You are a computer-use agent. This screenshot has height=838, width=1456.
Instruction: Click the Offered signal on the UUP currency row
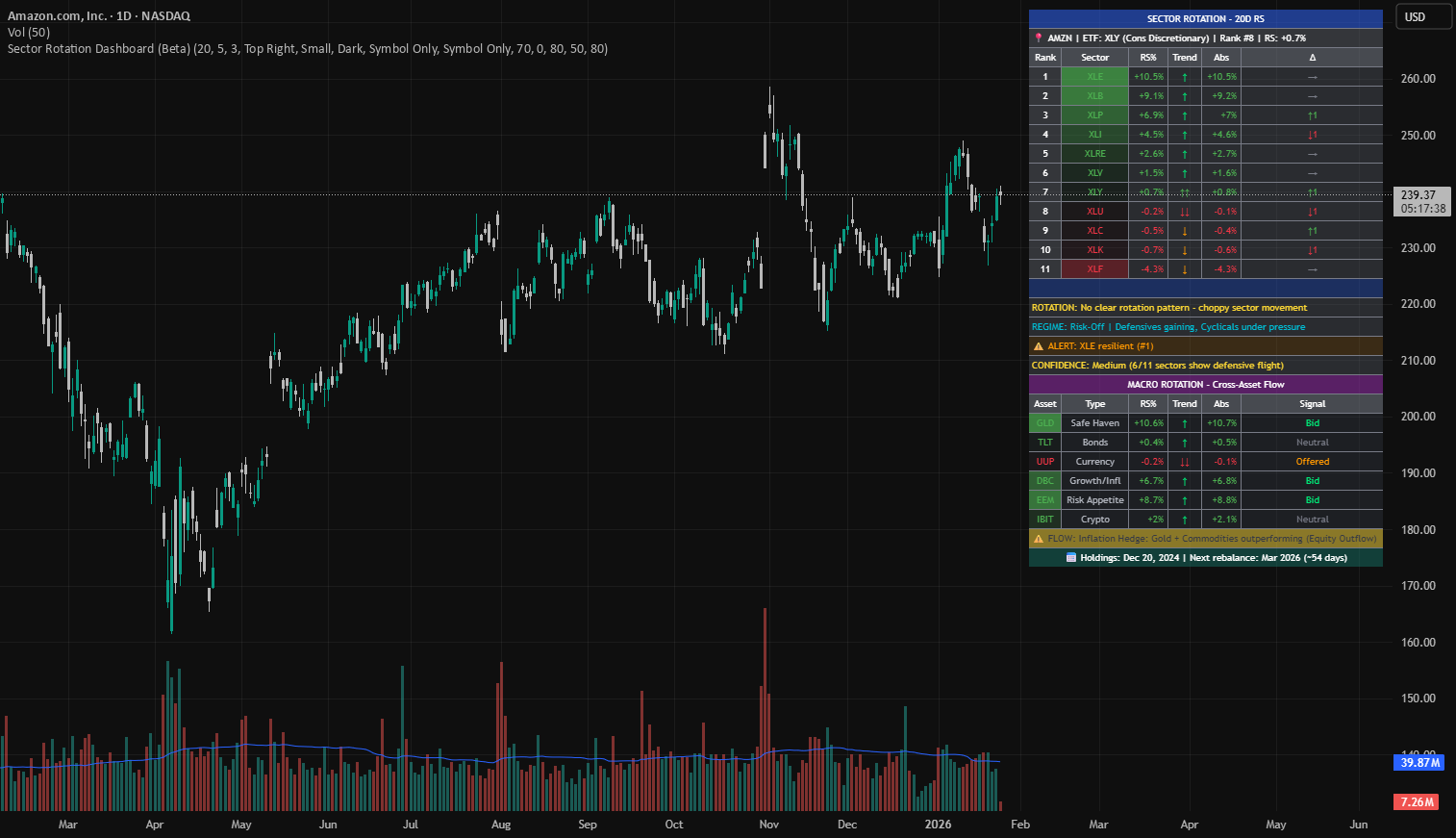coord(1312,461)
